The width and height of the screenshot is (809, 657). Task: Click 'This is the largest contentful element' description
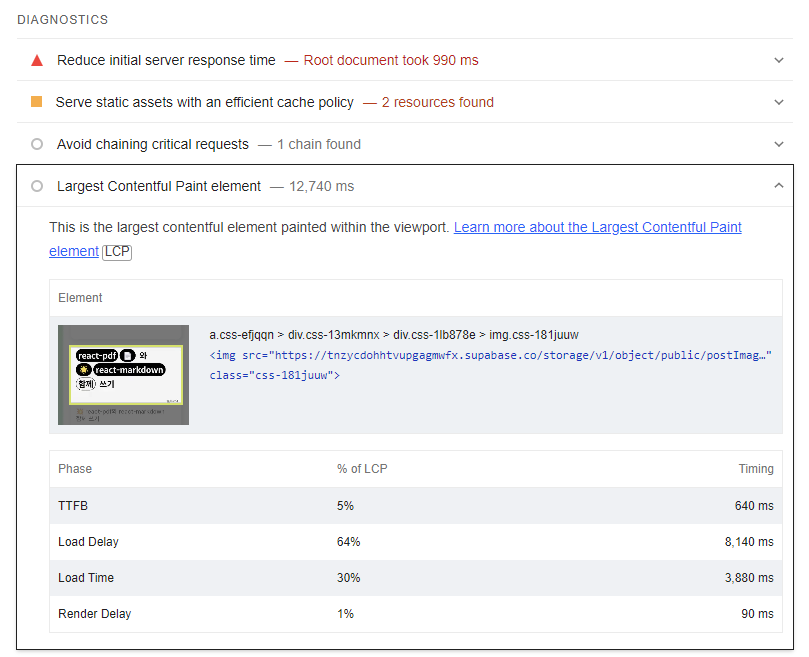tap(249, 227)
